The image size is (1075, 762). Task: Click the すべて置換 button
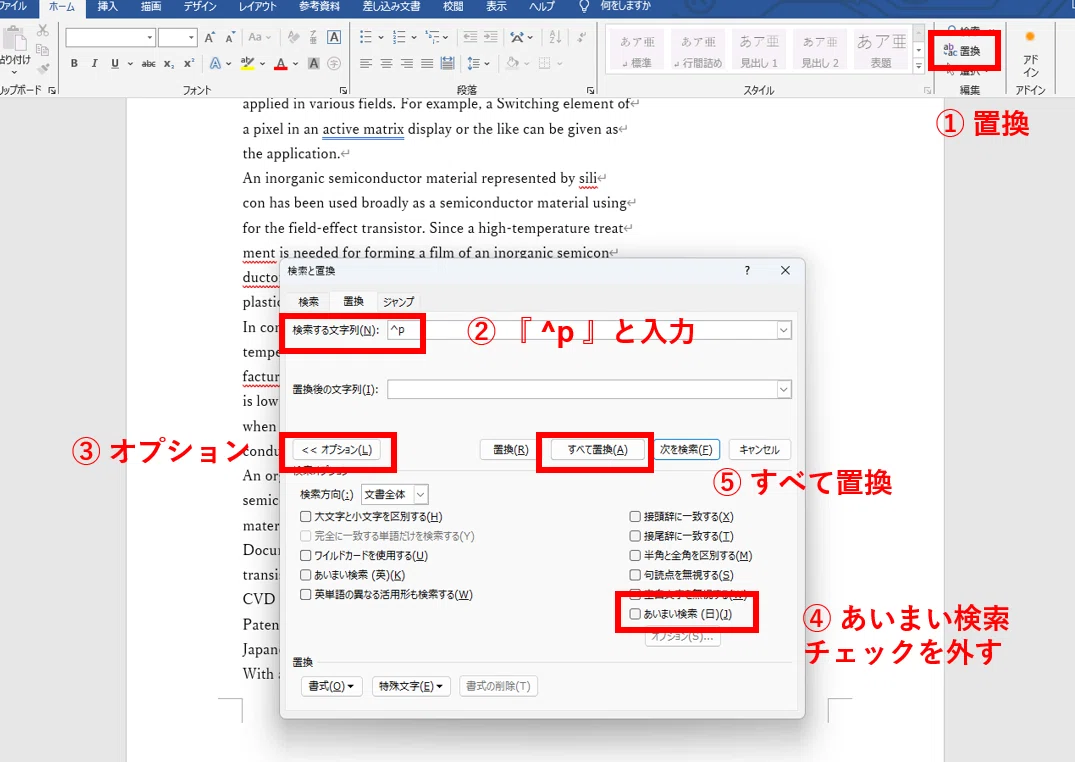597,449
